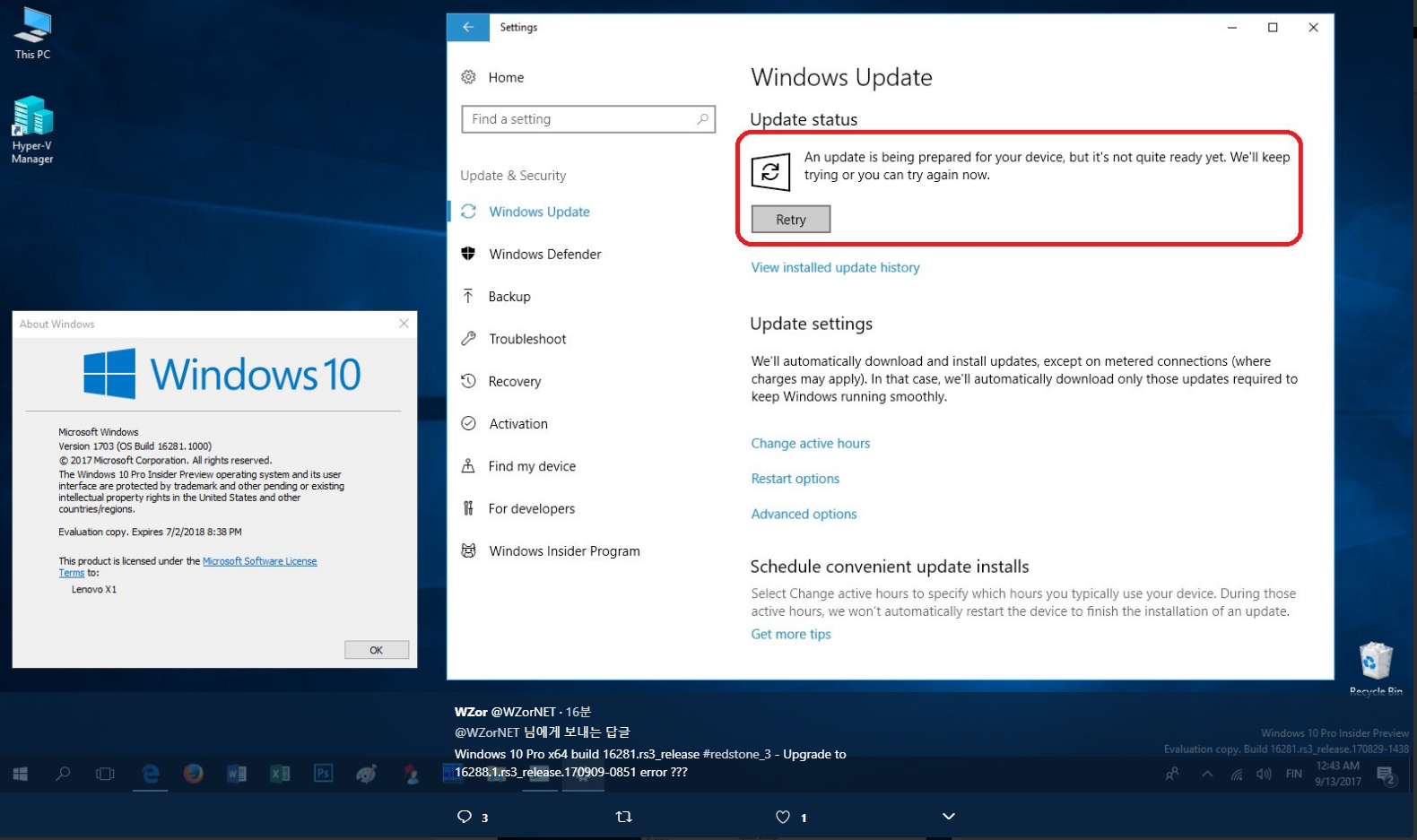Select the This PC desktop icon
The image size is (1417, 840).
tap(32, 33)
